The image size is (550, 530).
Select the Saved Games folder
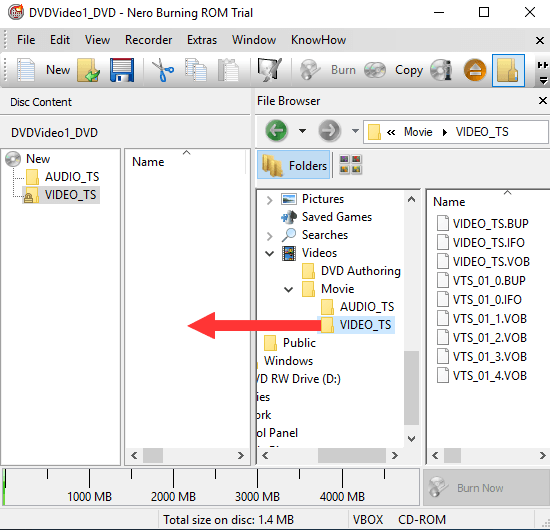pyautogui.click(x=336, y=217)
